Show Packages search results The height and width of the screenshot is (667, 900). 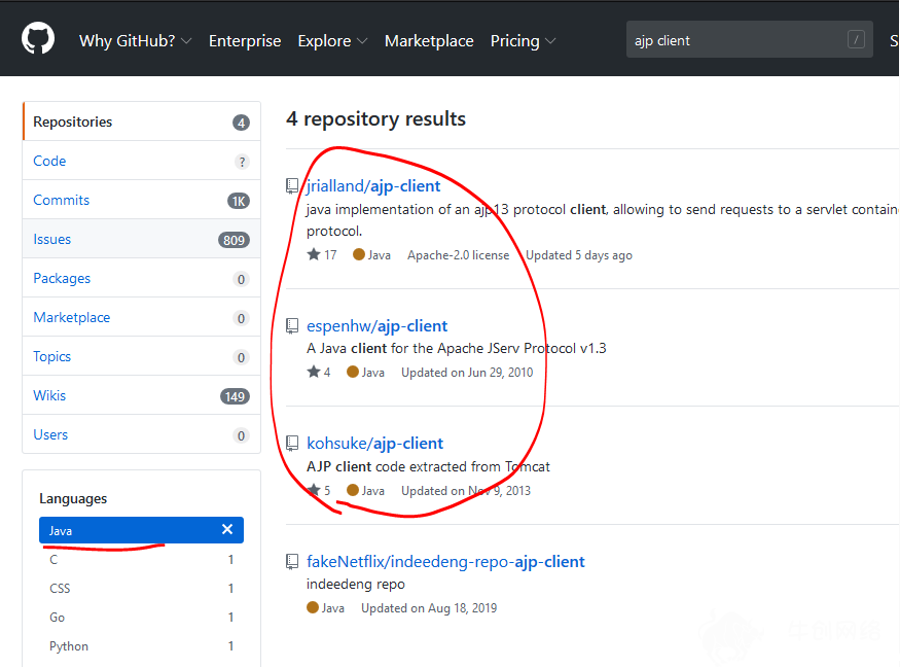point(141,278)
